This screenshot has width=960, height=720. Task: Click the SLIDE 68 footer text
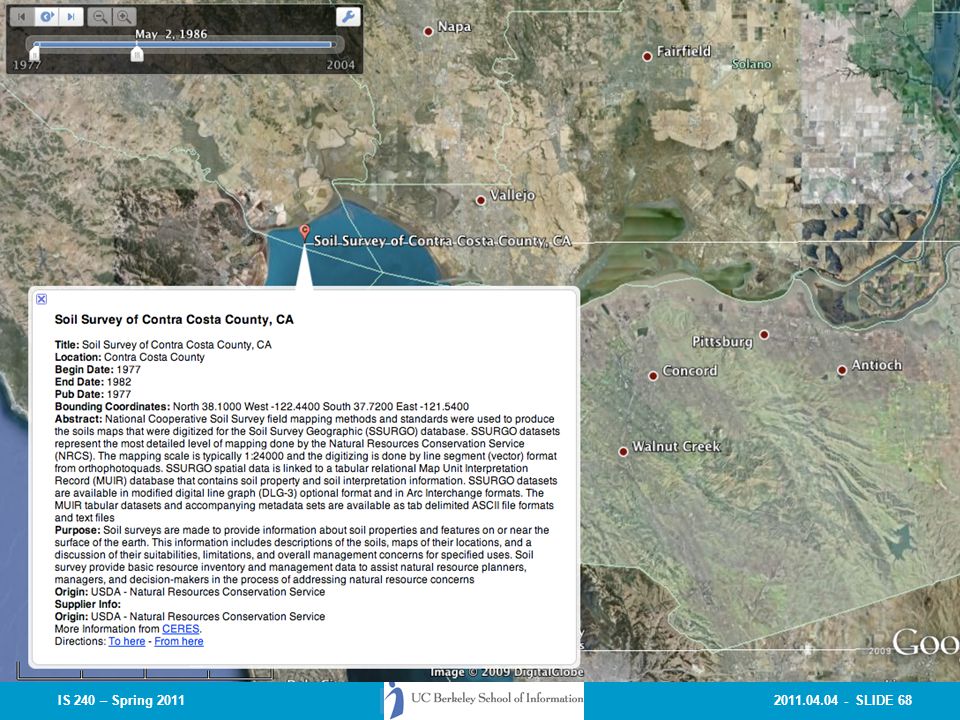[x=883, y=700]
